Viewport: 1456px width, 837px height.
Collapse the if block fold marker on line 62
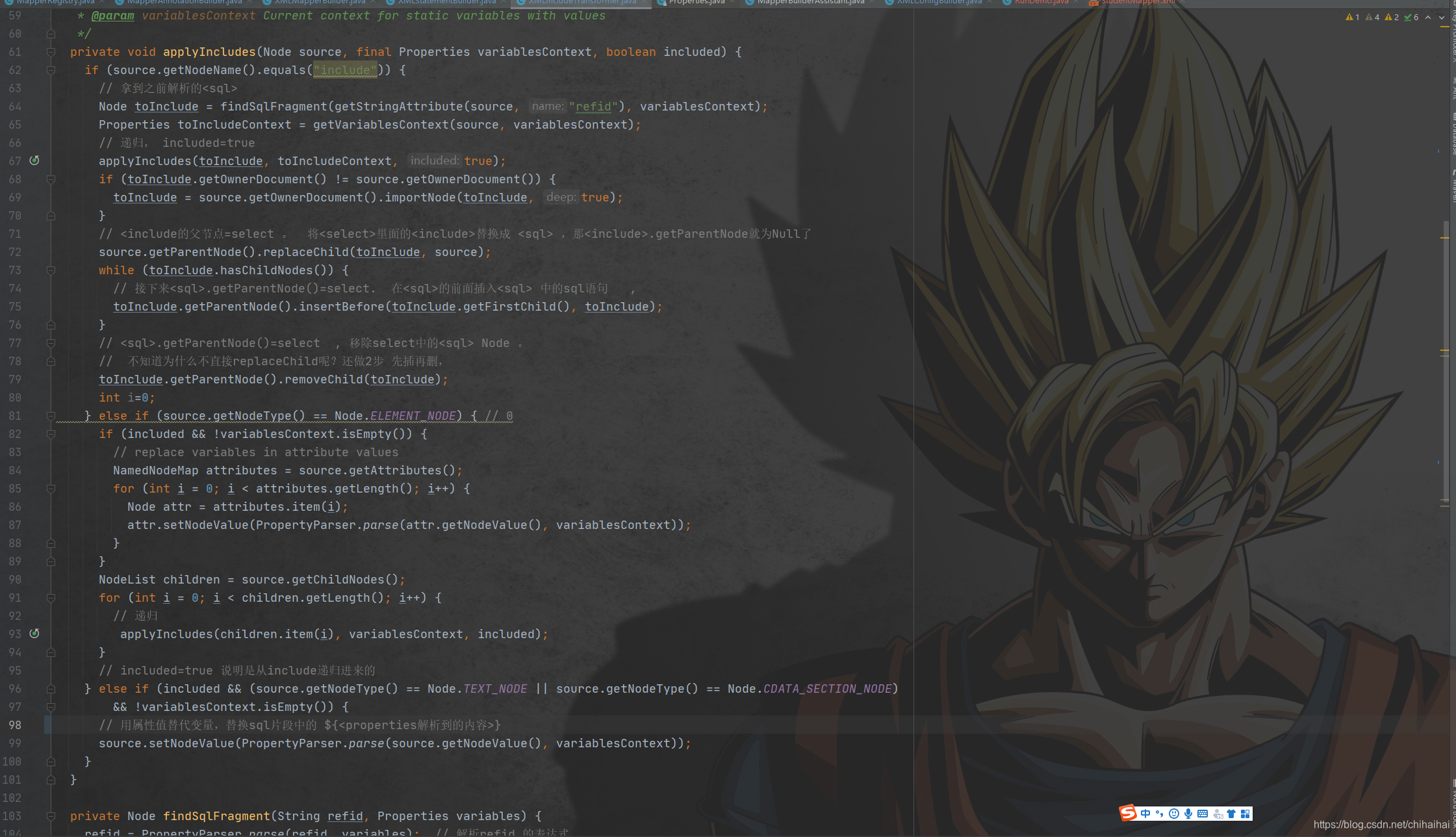(51, 70)
